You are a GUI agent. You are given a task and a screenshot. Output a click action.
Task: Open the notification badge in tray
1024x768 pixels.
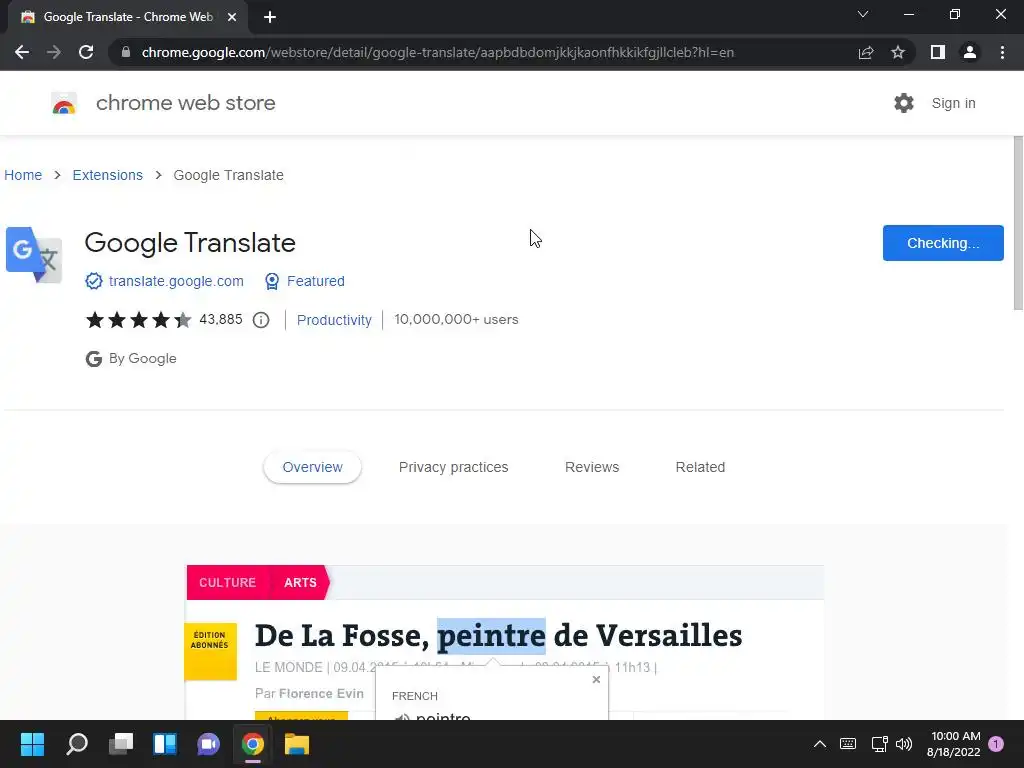[x=996, y=744]
